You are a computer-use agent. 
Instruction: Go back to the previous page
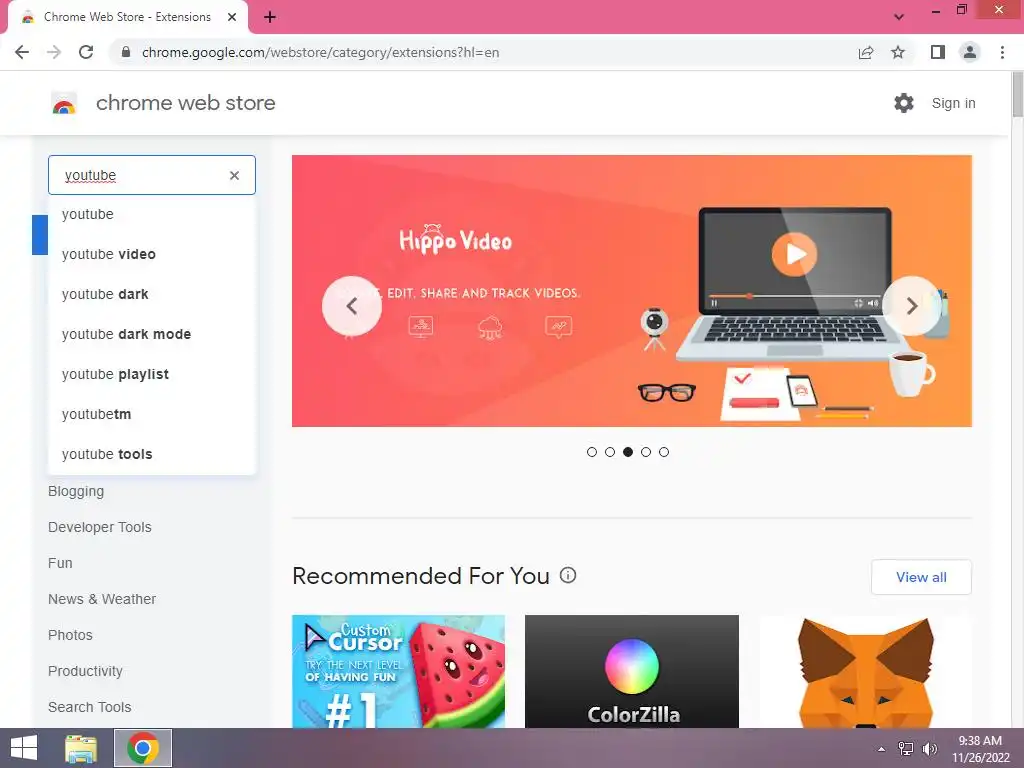tap(22, 52)
